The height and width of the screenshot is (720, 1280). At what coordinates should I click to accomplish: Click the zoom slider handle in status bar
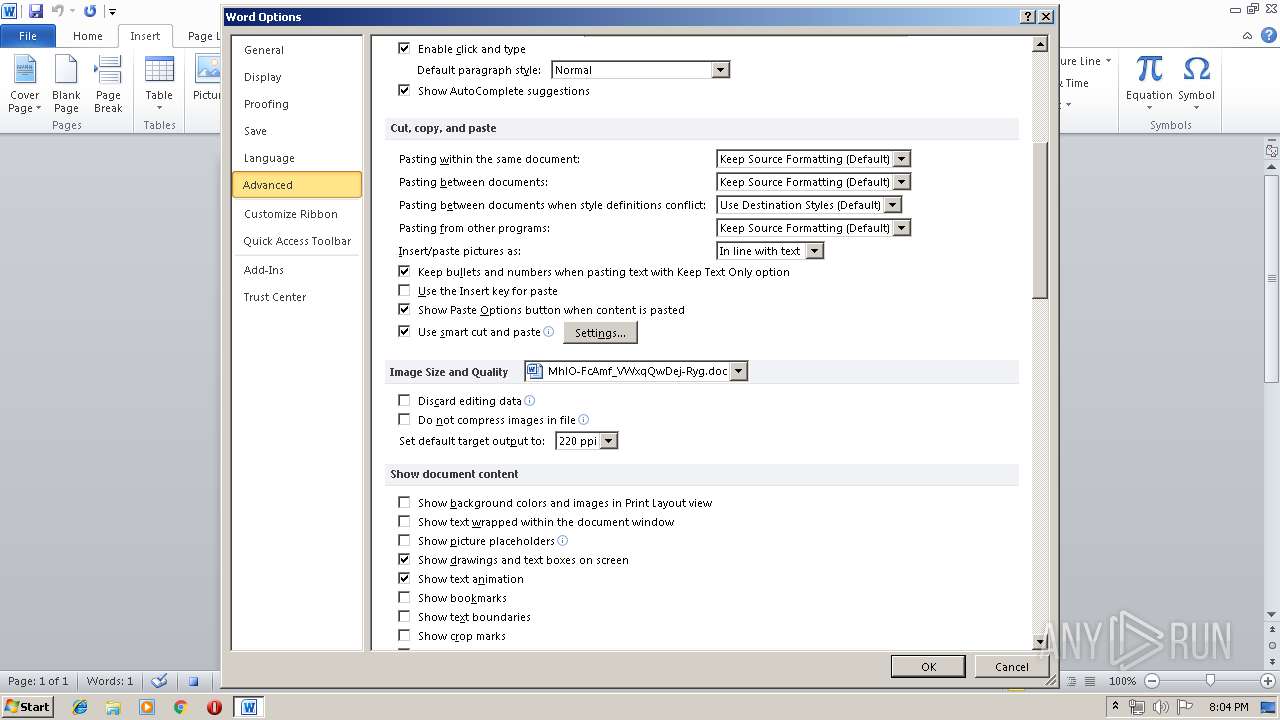(x=1210, y=681)
